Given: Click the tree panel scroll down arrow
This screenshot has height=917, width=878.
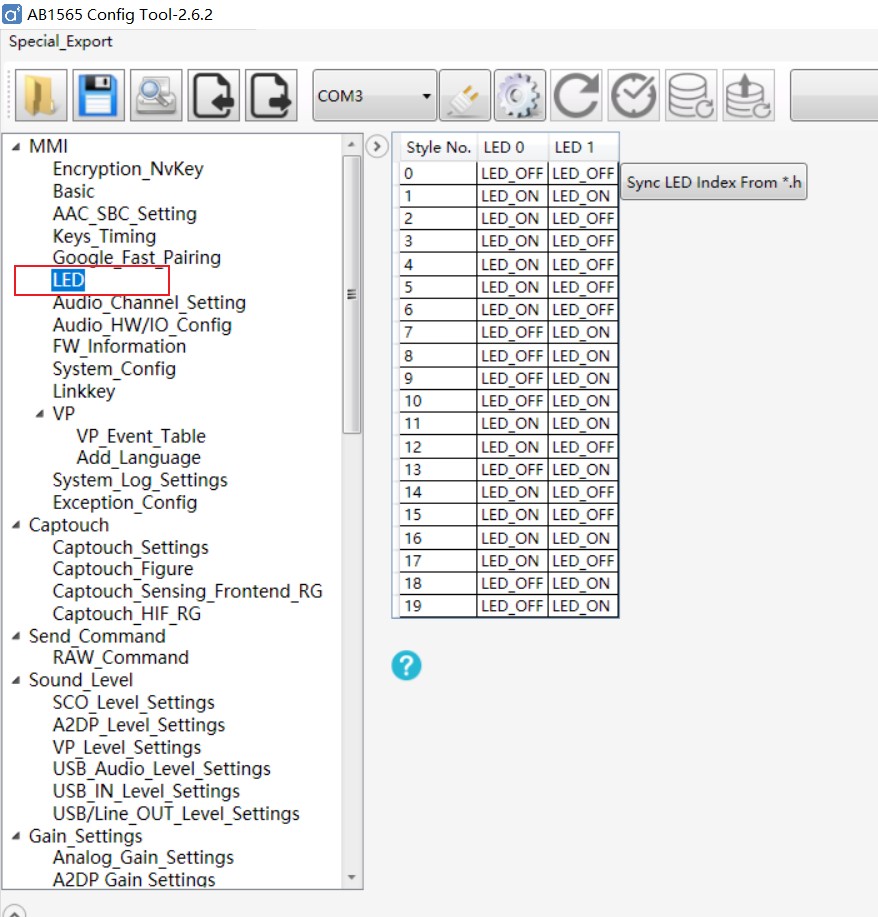Looking at the screenshot, I should (x=351, y=878).
